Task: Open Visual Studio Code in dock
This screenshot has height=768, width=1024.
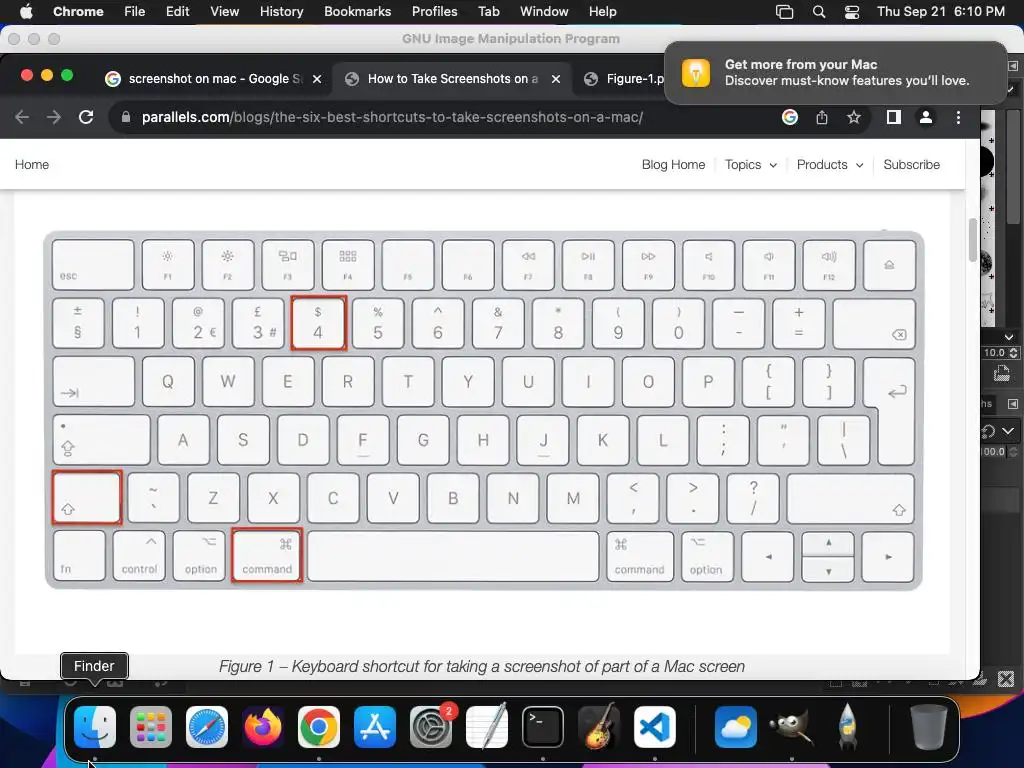Action: (655, 727)
